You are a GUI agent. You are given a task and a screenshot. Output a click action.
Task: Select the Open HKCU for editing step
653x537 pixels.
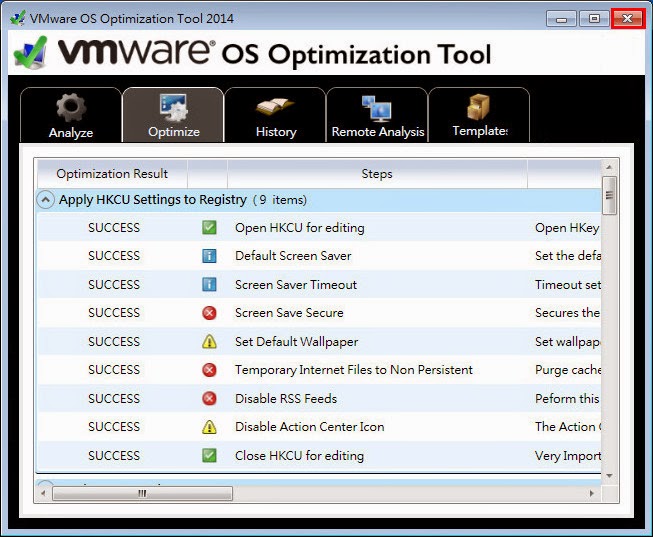299,228
